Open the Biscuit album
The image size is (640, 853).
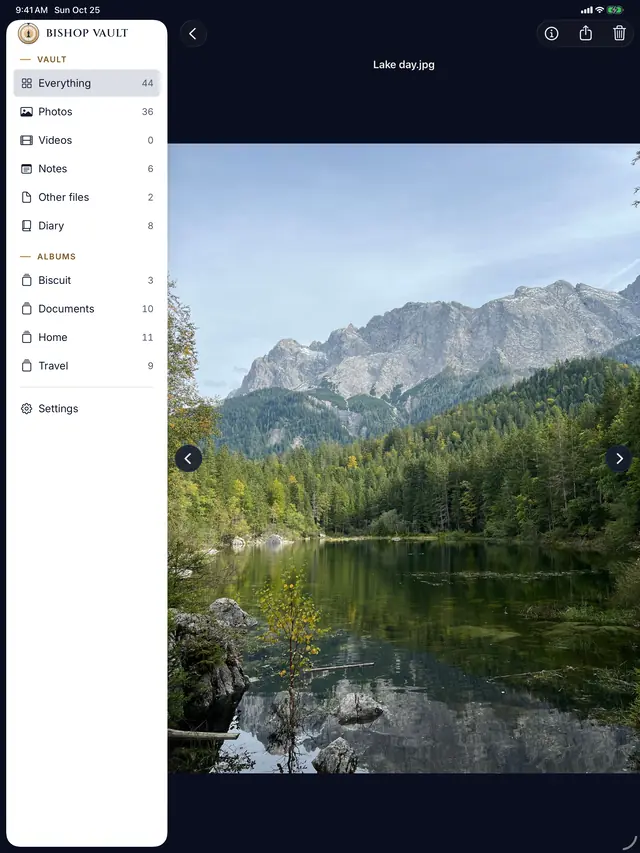(x=87, y=280)
